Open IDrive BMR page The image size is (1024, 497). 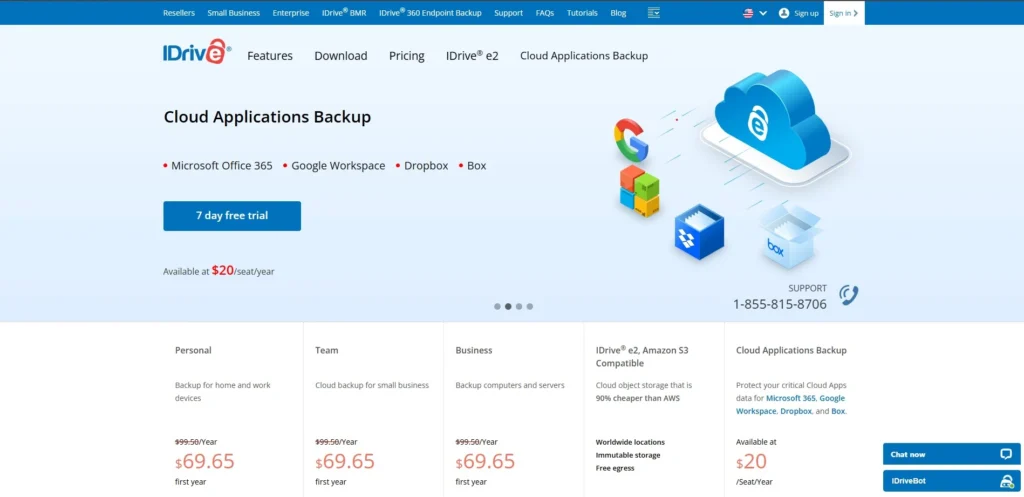coord(344,12)
